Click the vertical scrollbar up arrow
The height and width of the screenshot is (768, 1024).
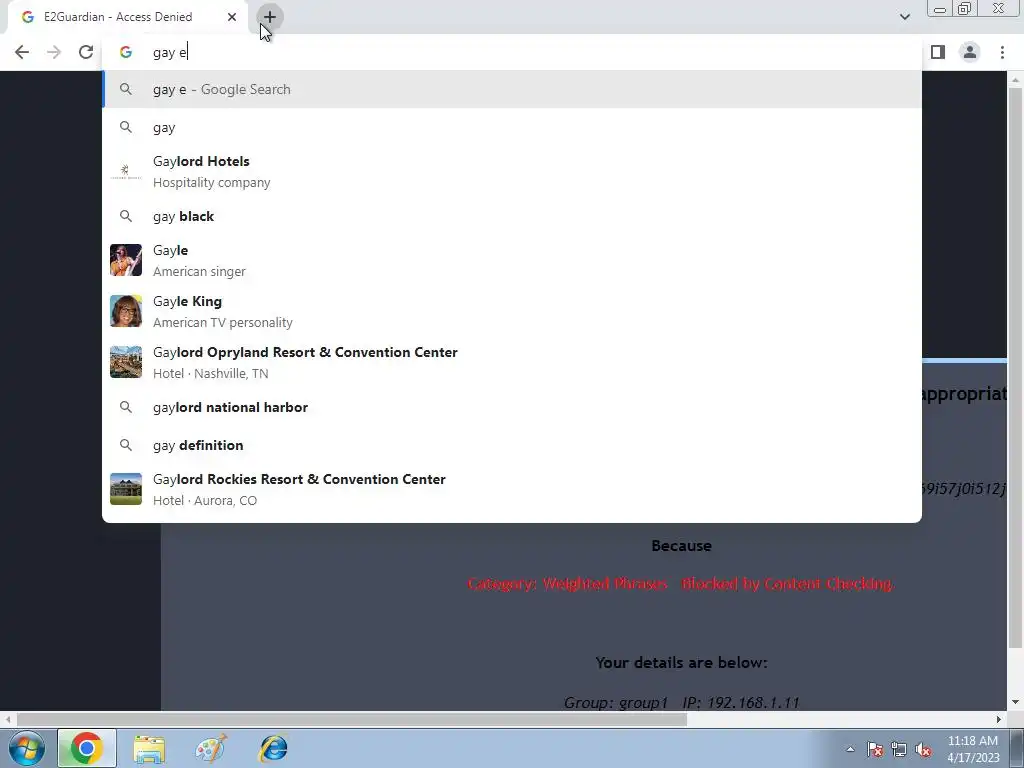(x=1016, y=80)
